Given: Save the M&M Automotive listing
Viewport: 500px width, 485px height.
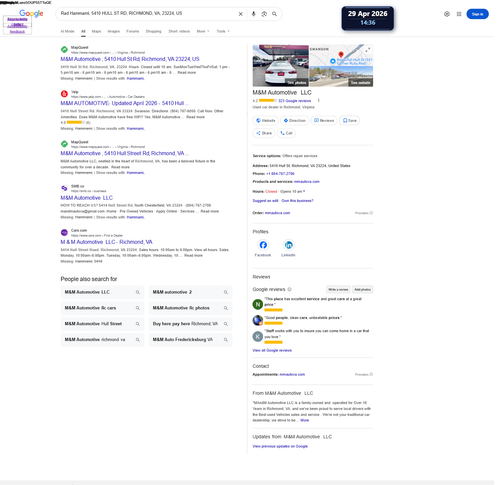Looking at the screenshot, I should coord(350,121).
